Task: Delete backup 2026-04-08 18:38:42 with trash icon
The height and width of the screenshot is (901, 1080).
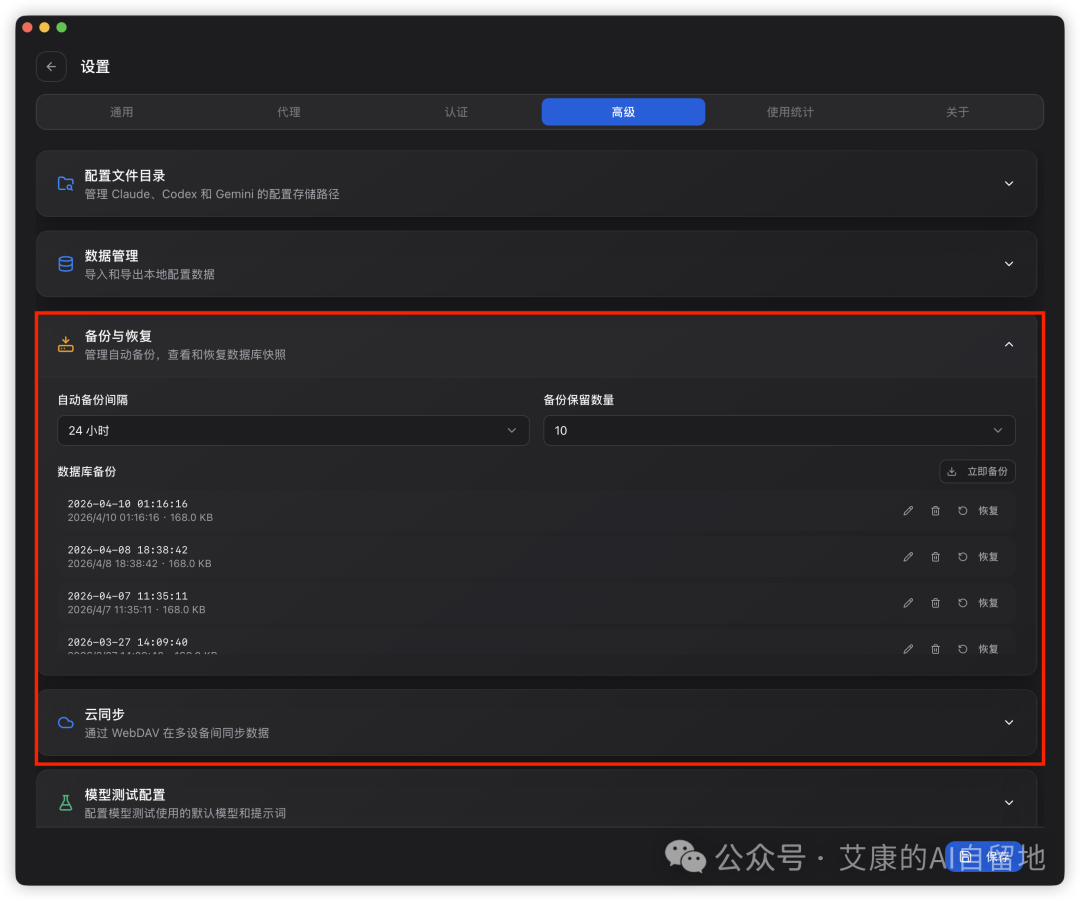Action: click(935, 557)
